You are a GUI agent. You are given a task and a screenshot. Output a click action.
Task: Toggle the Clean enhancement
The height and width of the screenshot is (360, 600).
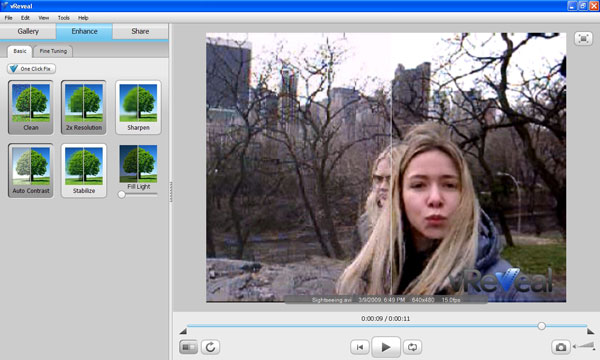(31, 107)
